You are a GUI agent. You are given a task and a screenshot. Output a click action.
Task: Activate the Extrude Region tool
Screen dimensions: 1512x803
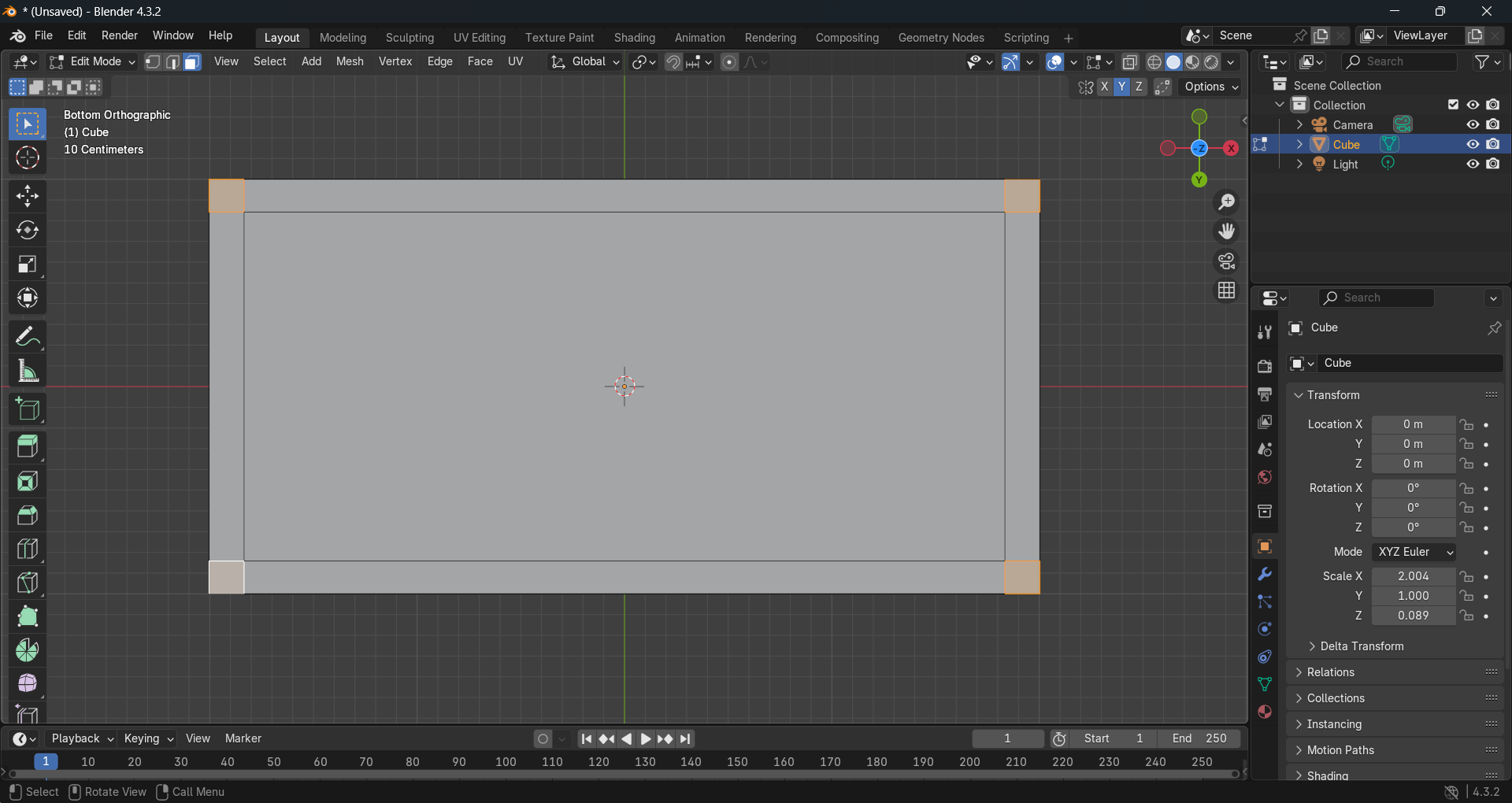click(x=28, y=446)
